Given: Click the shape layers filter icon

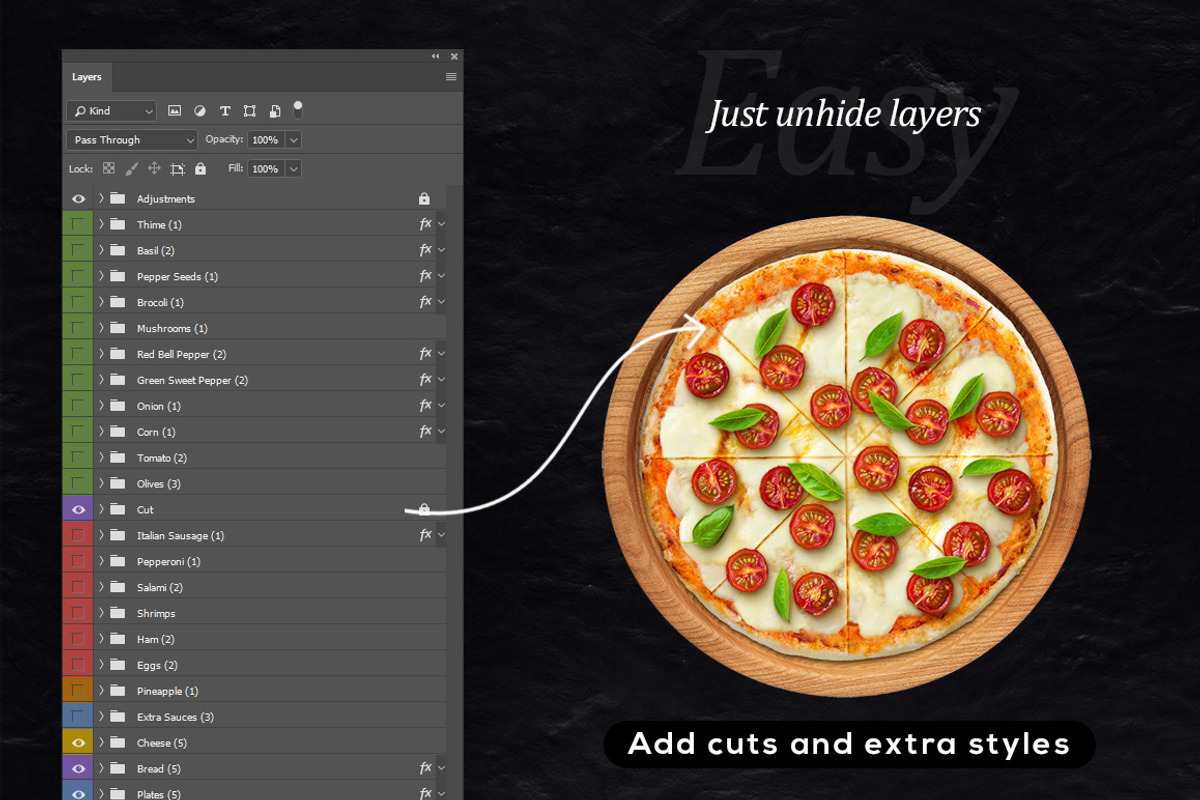Looking at the screenshot, I should [x=249, y=110].
